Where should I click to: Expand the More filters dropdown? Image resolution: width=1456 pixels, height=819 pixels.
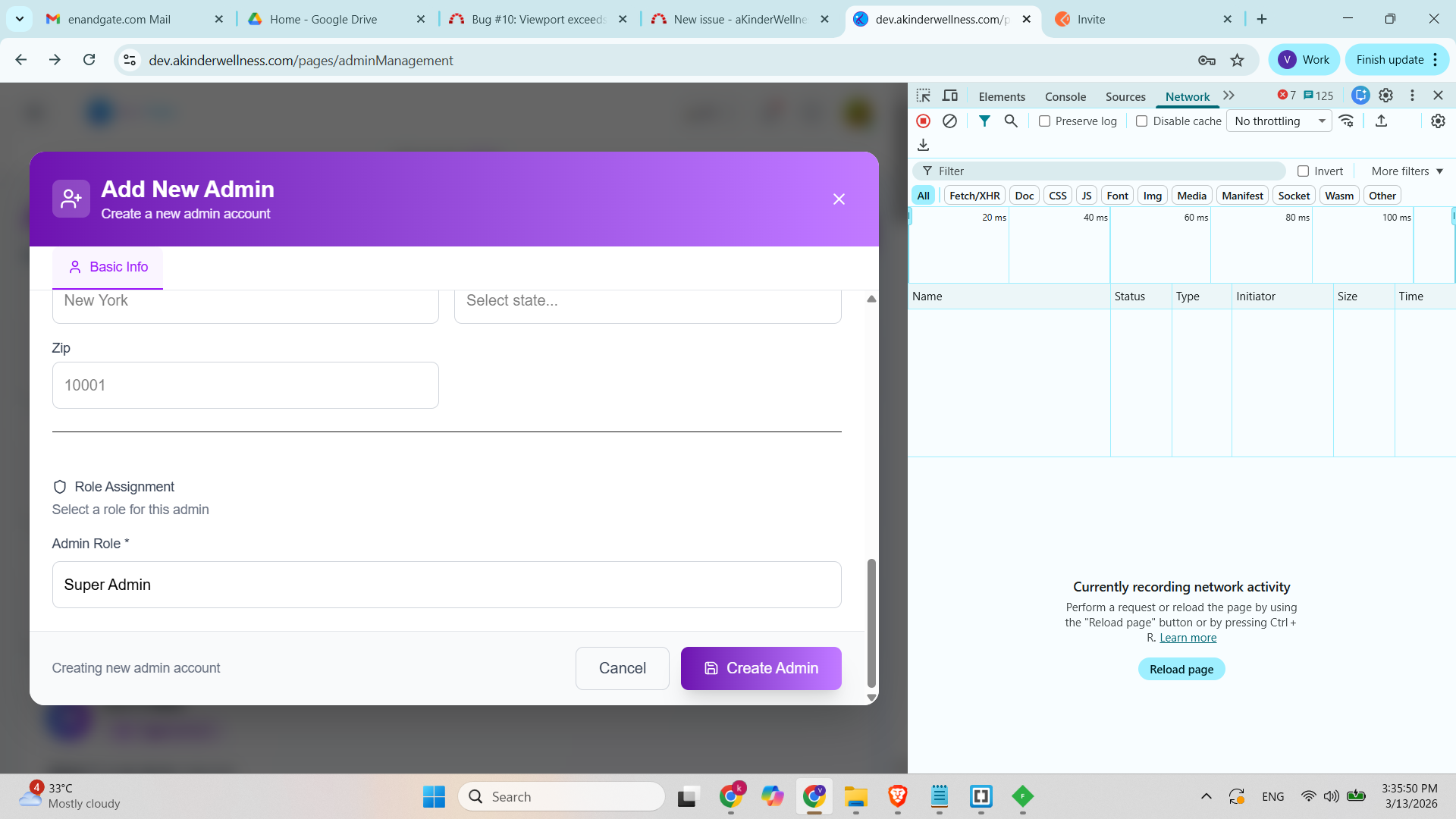1407,171
